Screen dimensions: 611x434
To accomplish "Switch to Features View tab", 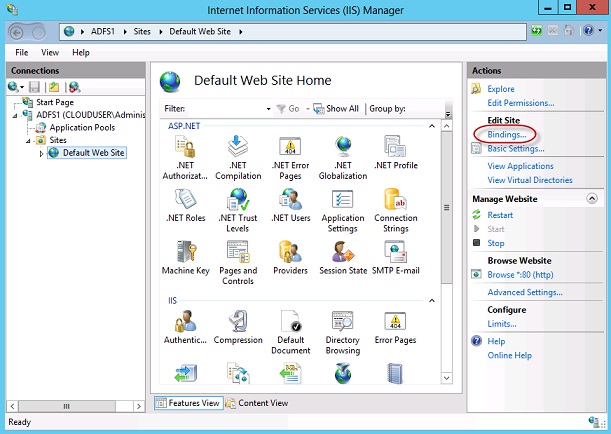I will [x=189, y=403].
